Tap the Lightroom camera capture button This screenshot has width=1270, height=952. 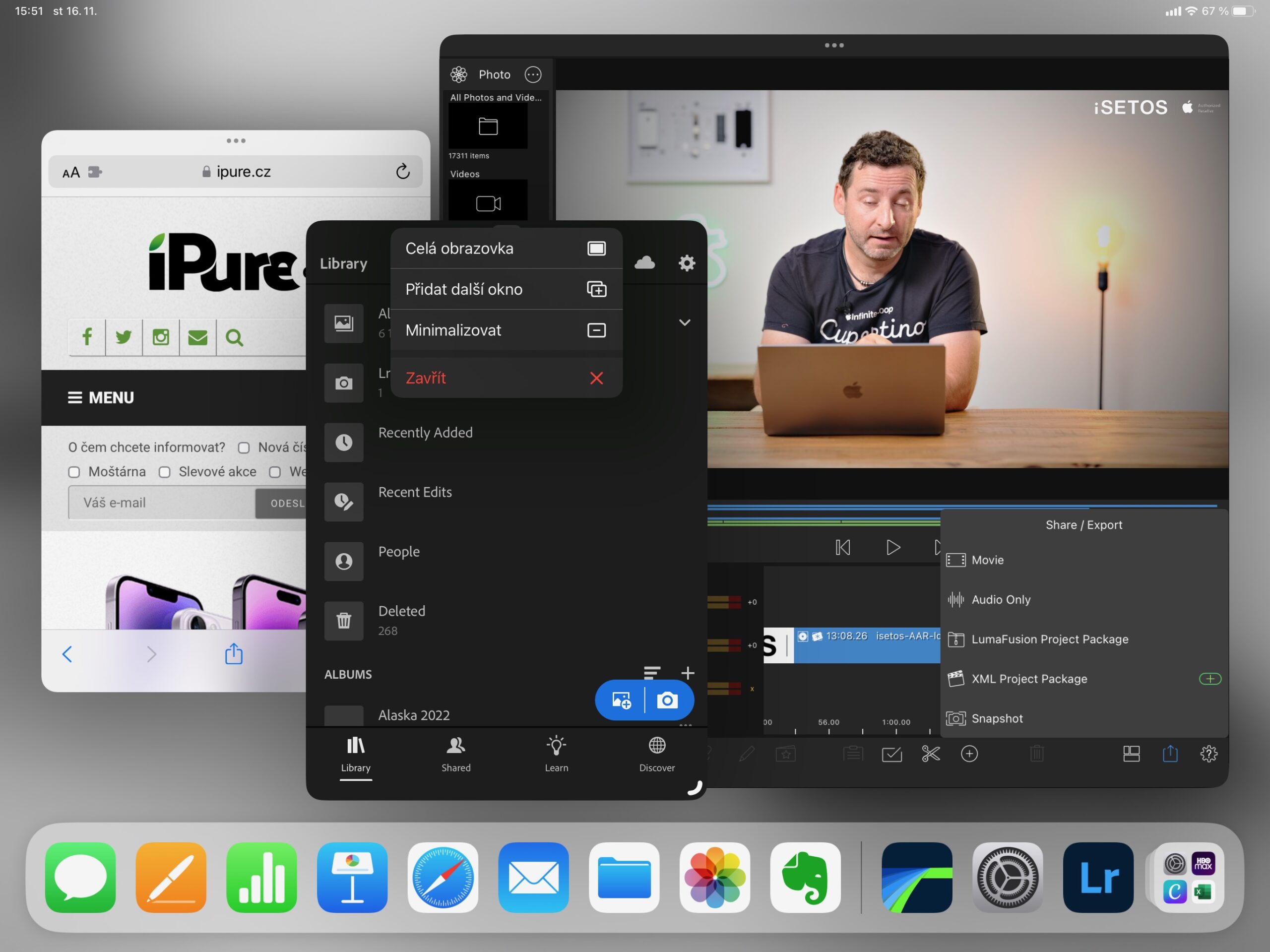[x=667, y=700]
